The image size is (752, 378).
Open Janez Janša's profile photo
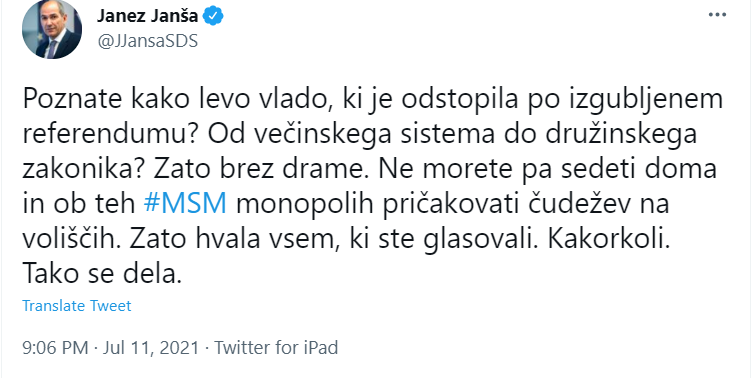click(51, 30)
